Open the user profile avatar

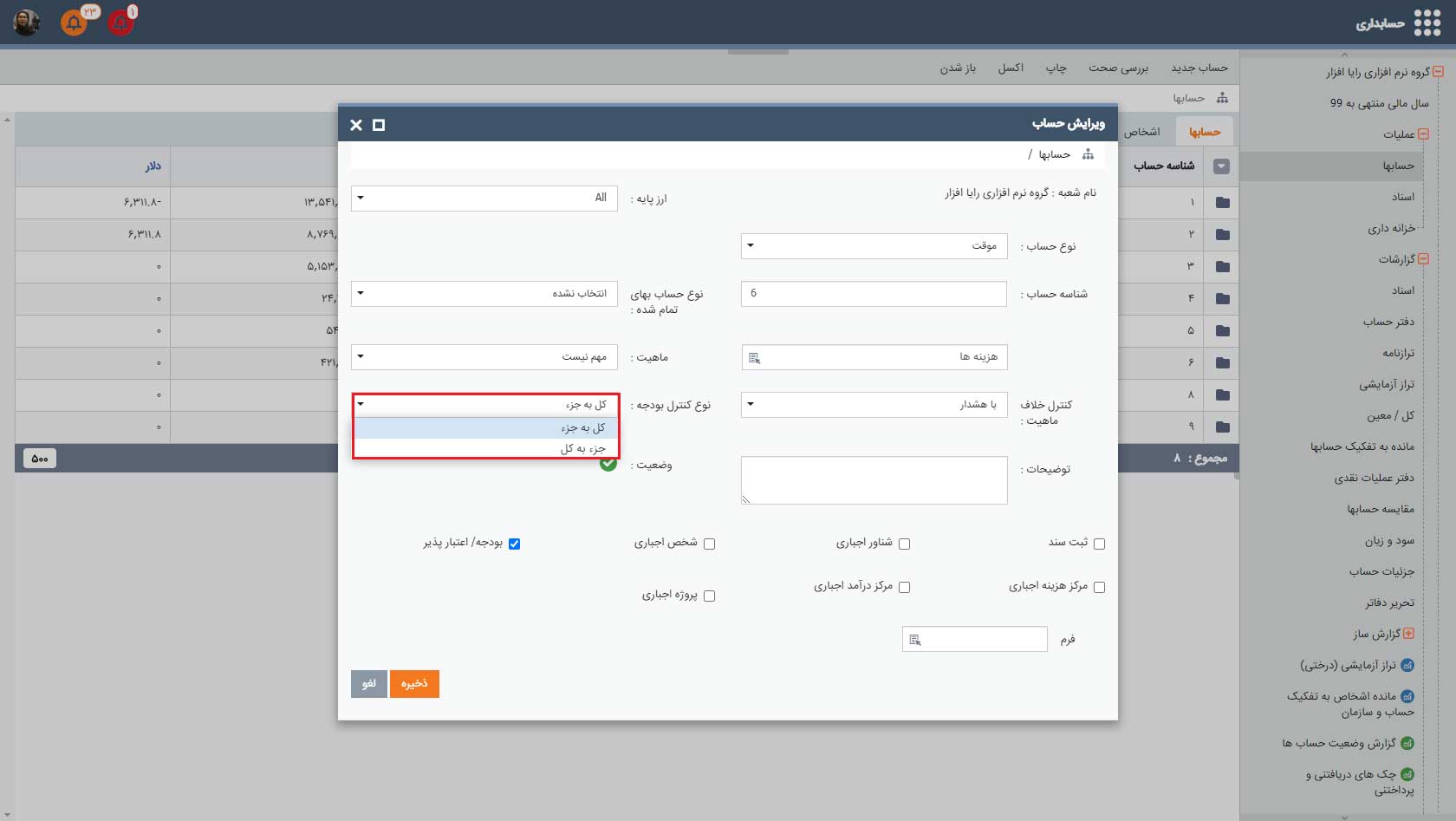(27, 23)
